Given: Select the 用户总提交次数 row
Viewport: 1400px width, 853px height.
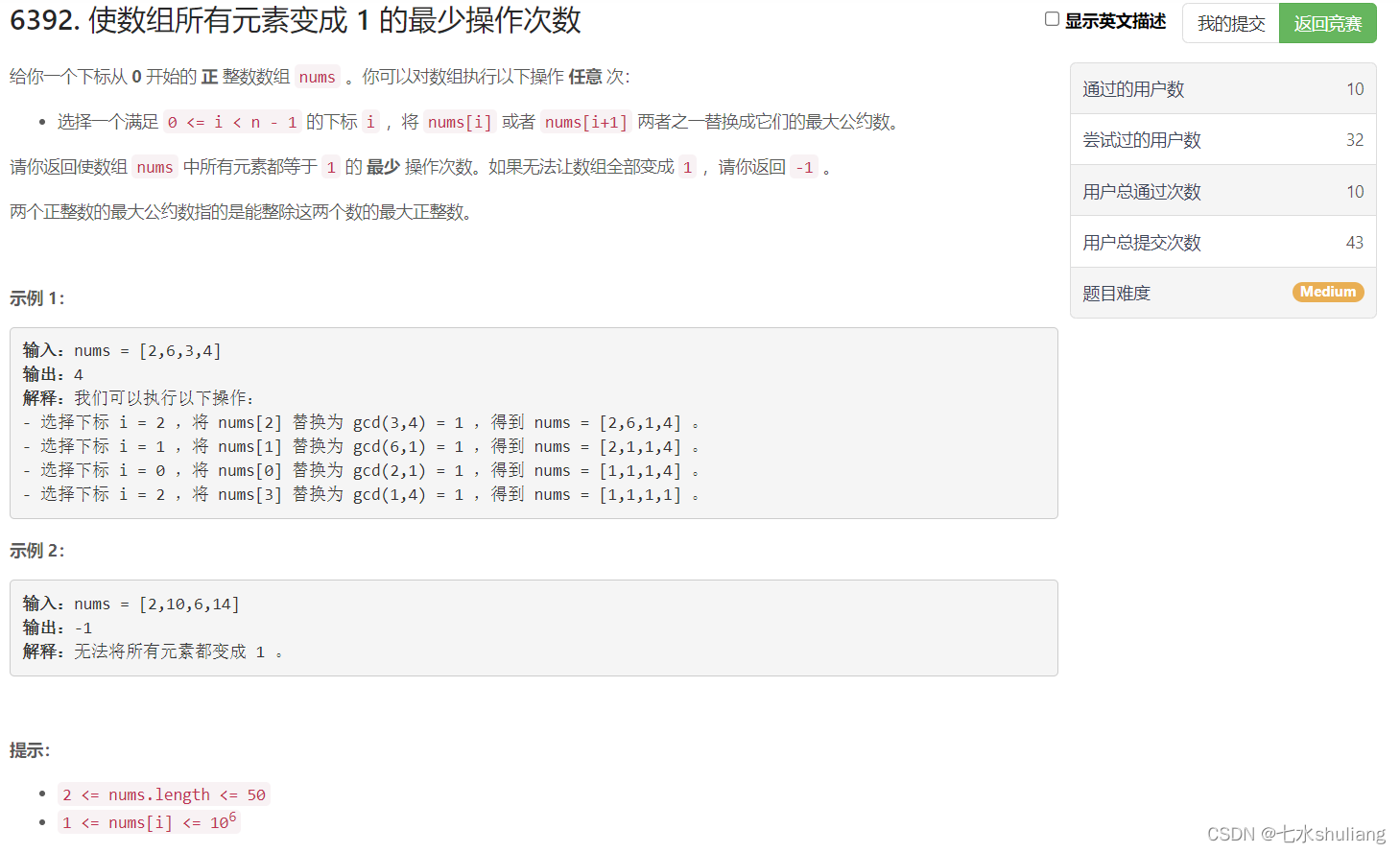Looking at the screenshot, I should click(x=1223, y=242).
